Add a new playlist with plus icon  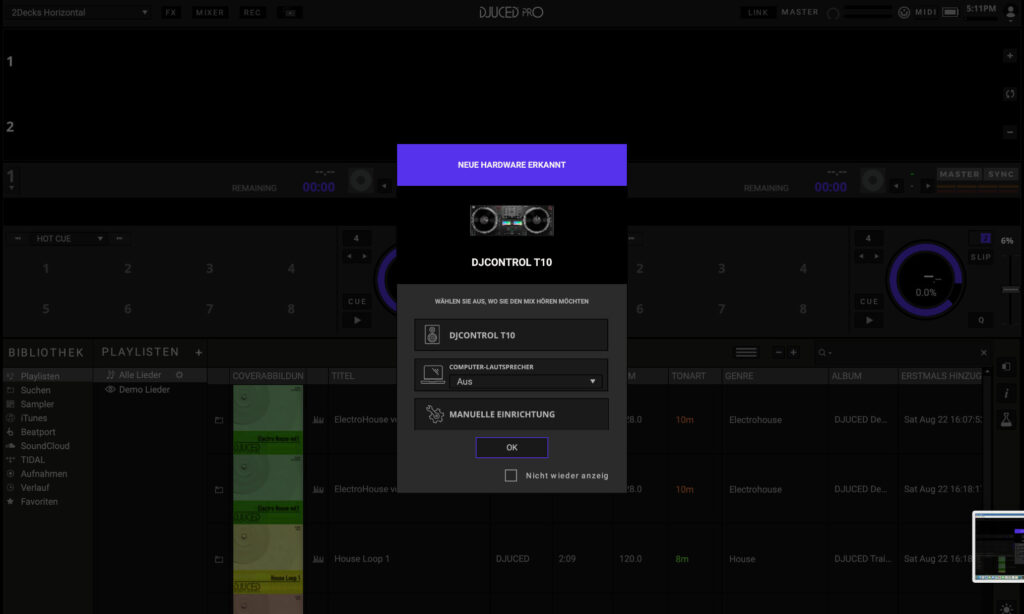[199, 353]
